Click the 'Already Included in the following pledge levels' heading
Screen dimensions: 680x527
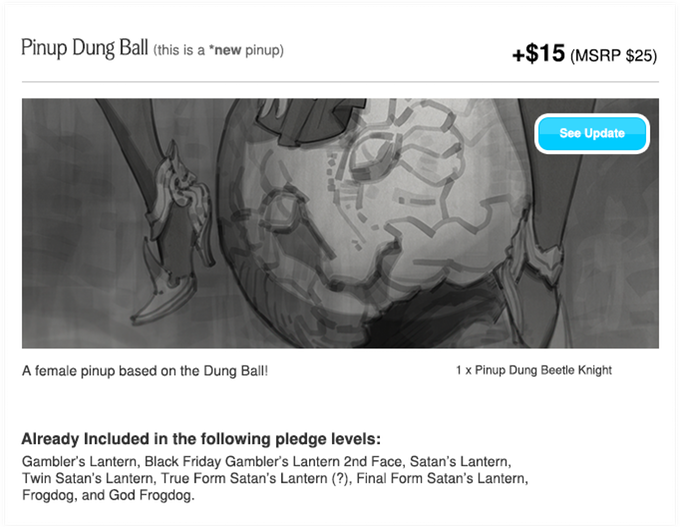pos(201,439)
